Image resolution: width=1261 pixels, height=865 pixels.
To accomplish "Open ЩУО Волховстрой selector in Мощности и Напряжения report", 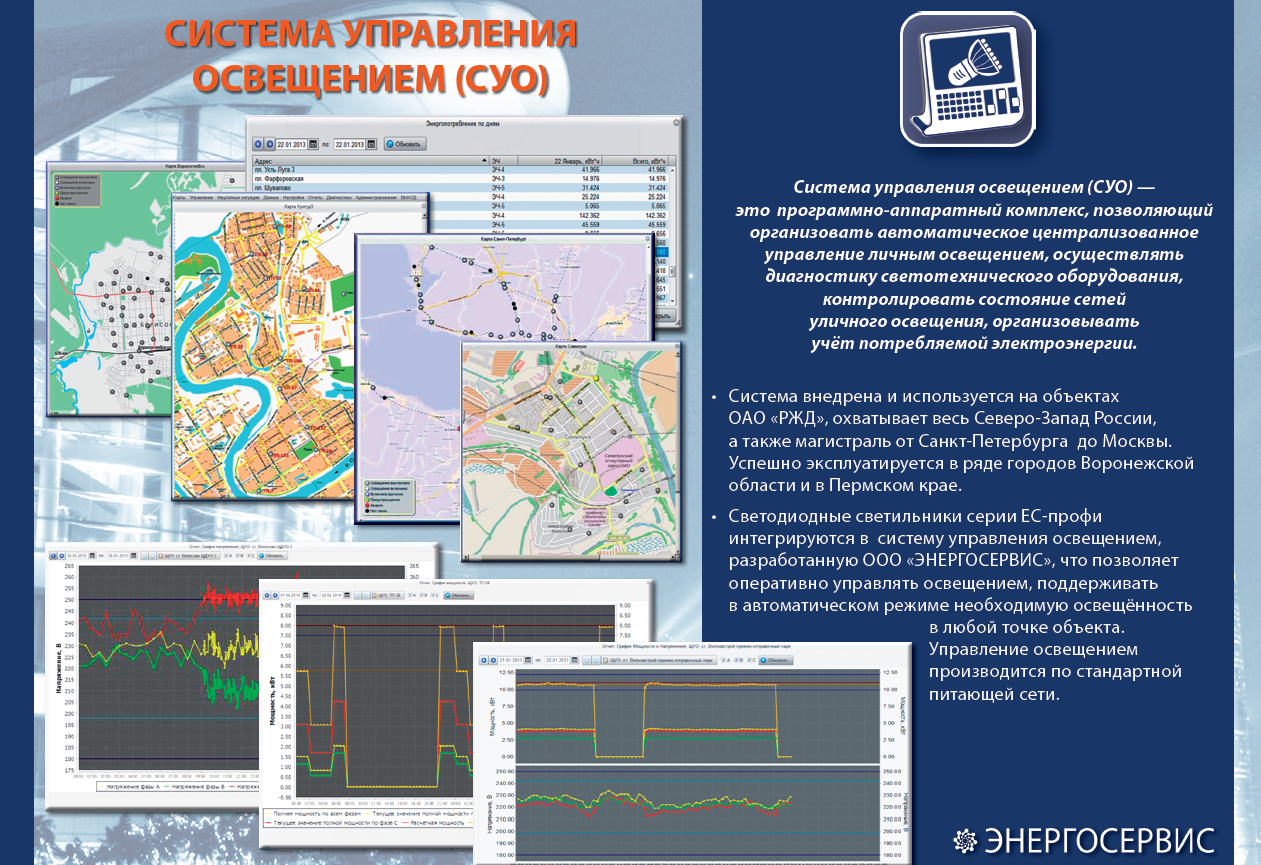I will [659, 660].
